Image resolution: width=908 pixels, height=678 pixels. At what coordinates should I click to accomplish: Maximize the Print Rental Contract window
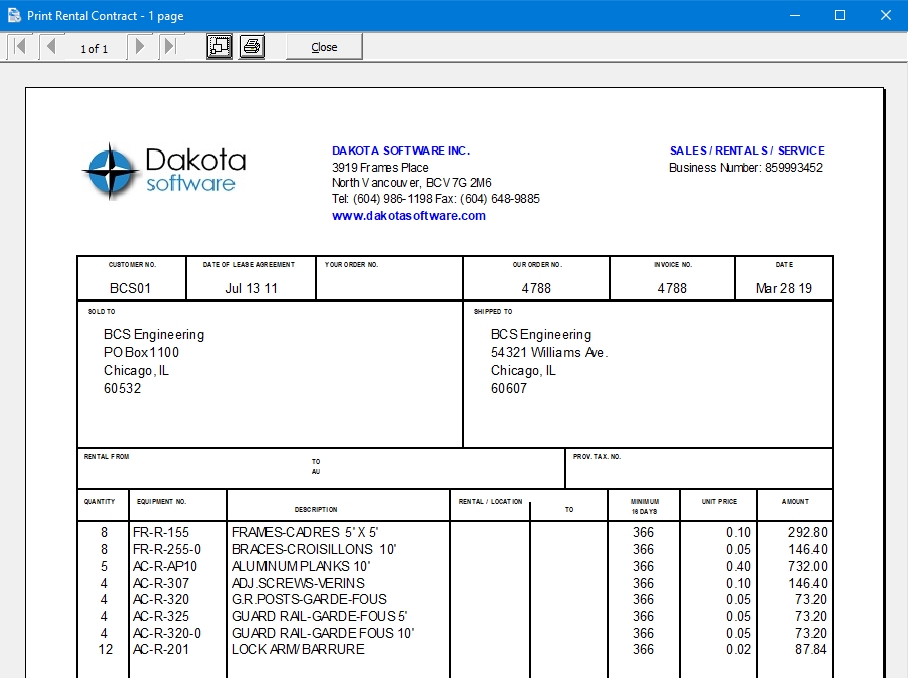point(840,16)
